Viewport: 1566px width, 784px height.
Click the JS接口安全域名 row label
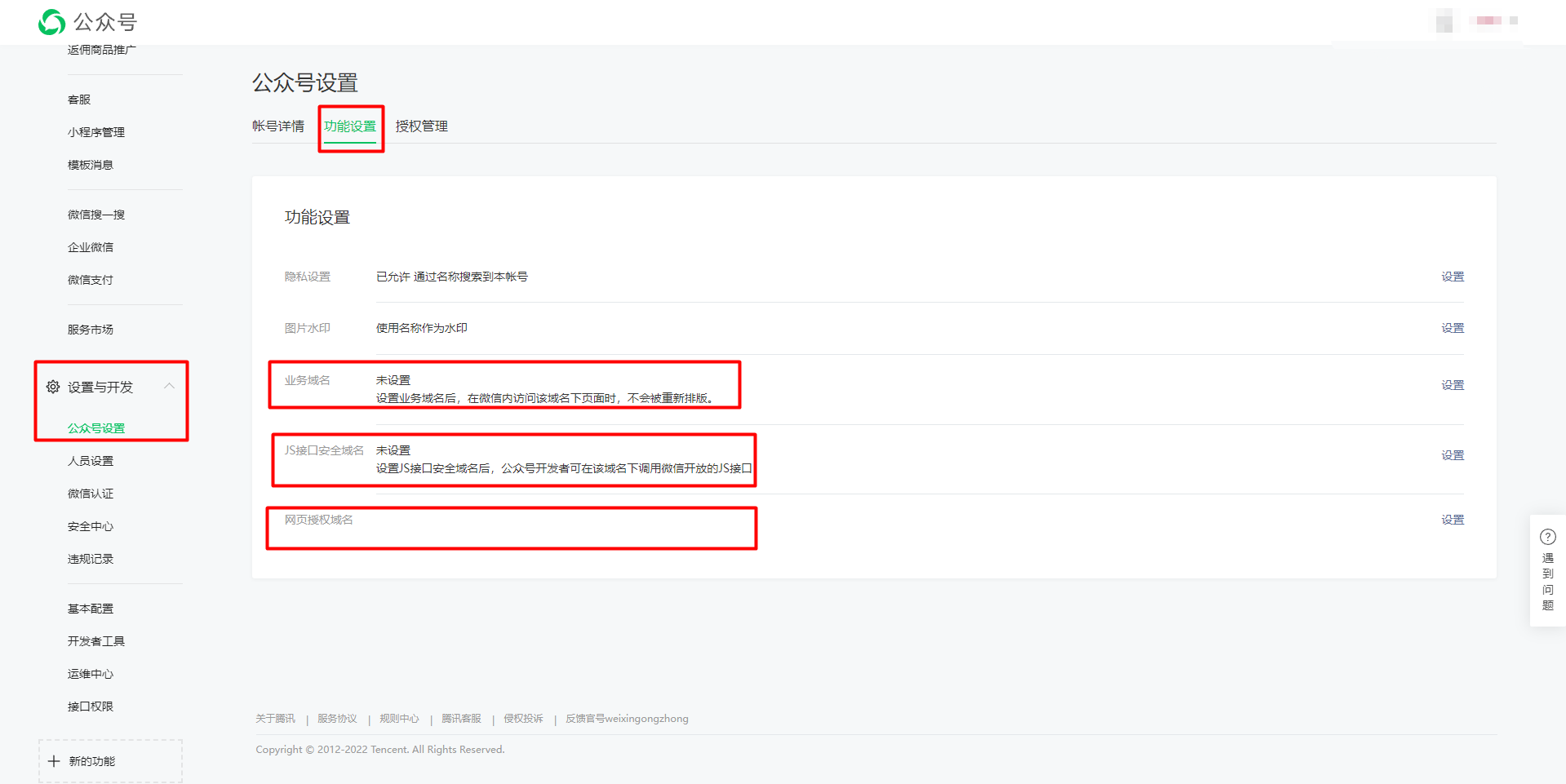pos(325,450)
